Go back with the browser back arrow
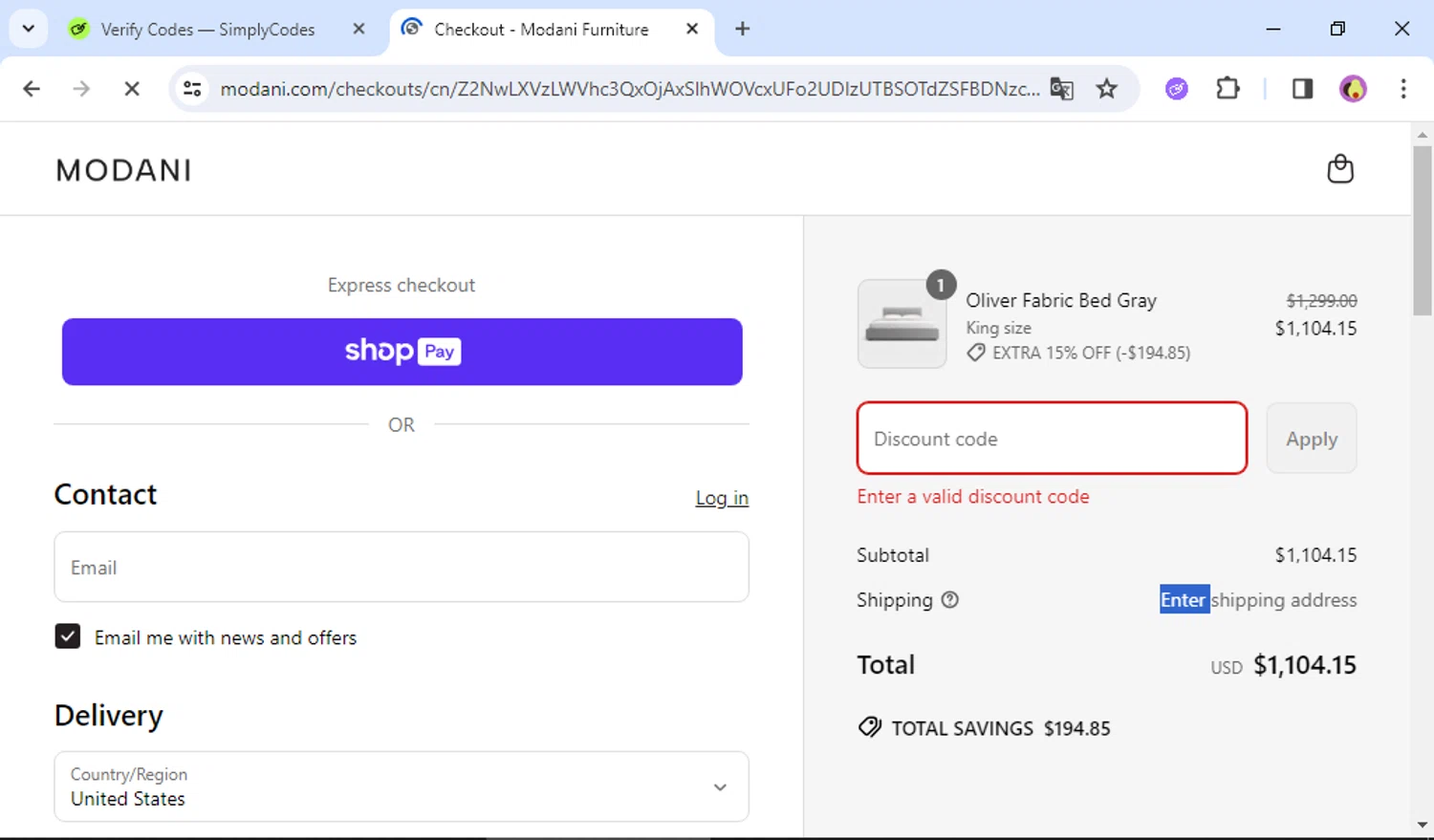 point(32,89)
